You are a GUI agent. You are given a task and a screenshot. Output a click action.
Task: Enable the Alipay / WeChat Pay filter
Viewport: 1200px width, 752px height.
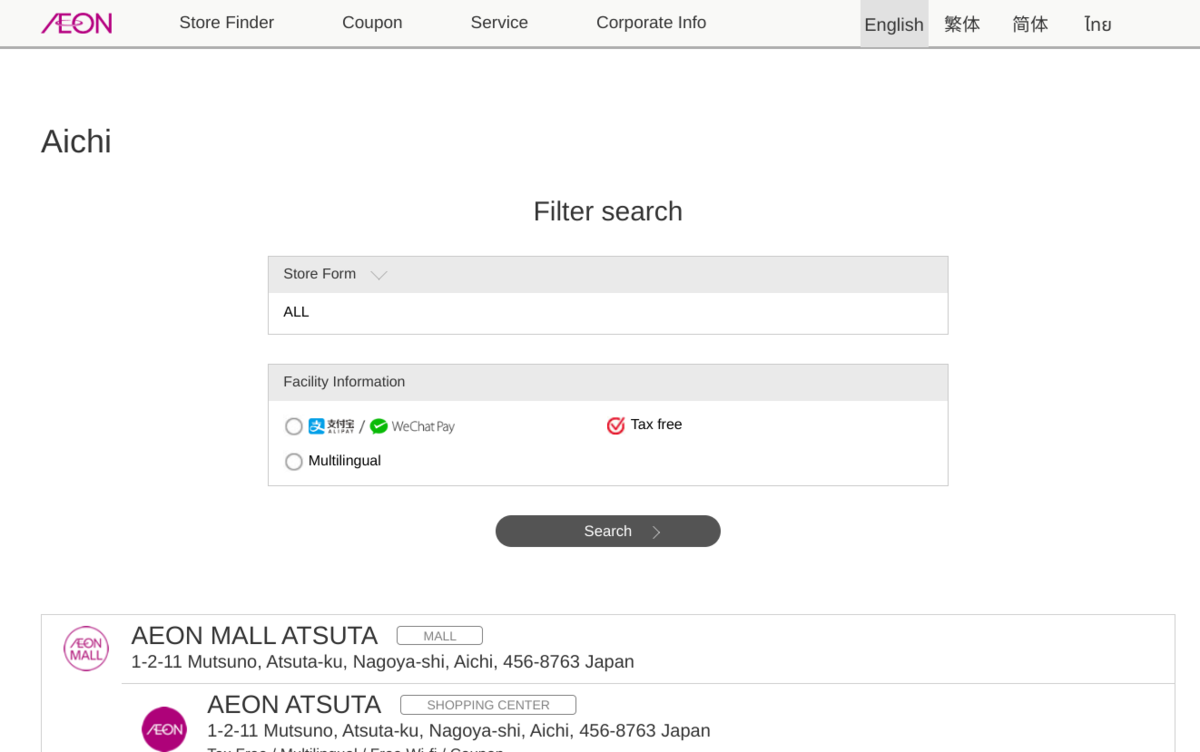point(294,427)
